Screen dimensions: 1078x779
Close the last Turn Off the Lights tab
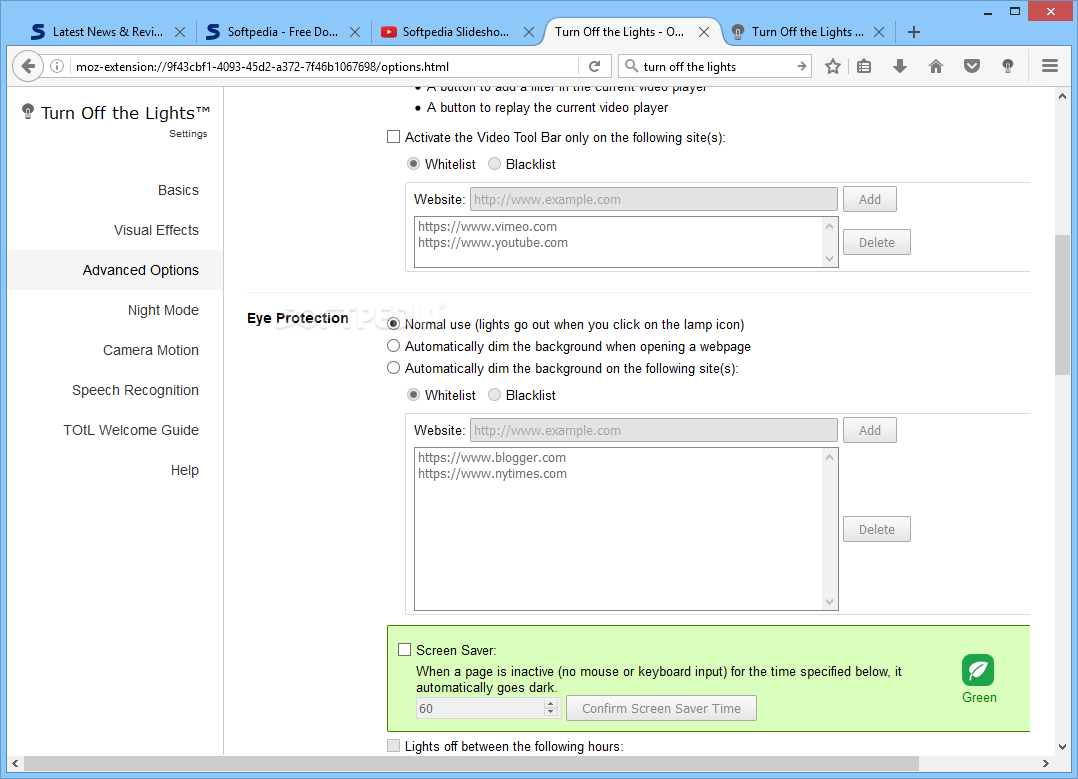[x=879, y=32]
